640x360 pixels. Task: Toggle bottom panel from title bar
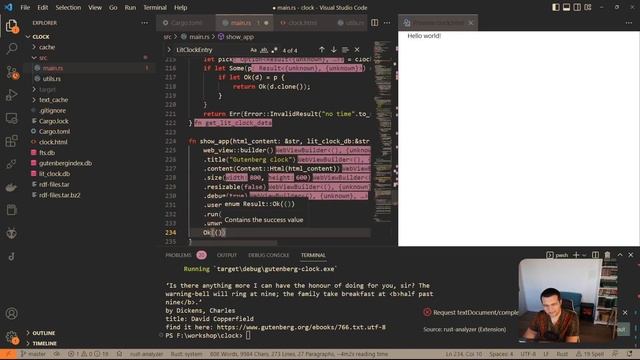pos(566,7)
